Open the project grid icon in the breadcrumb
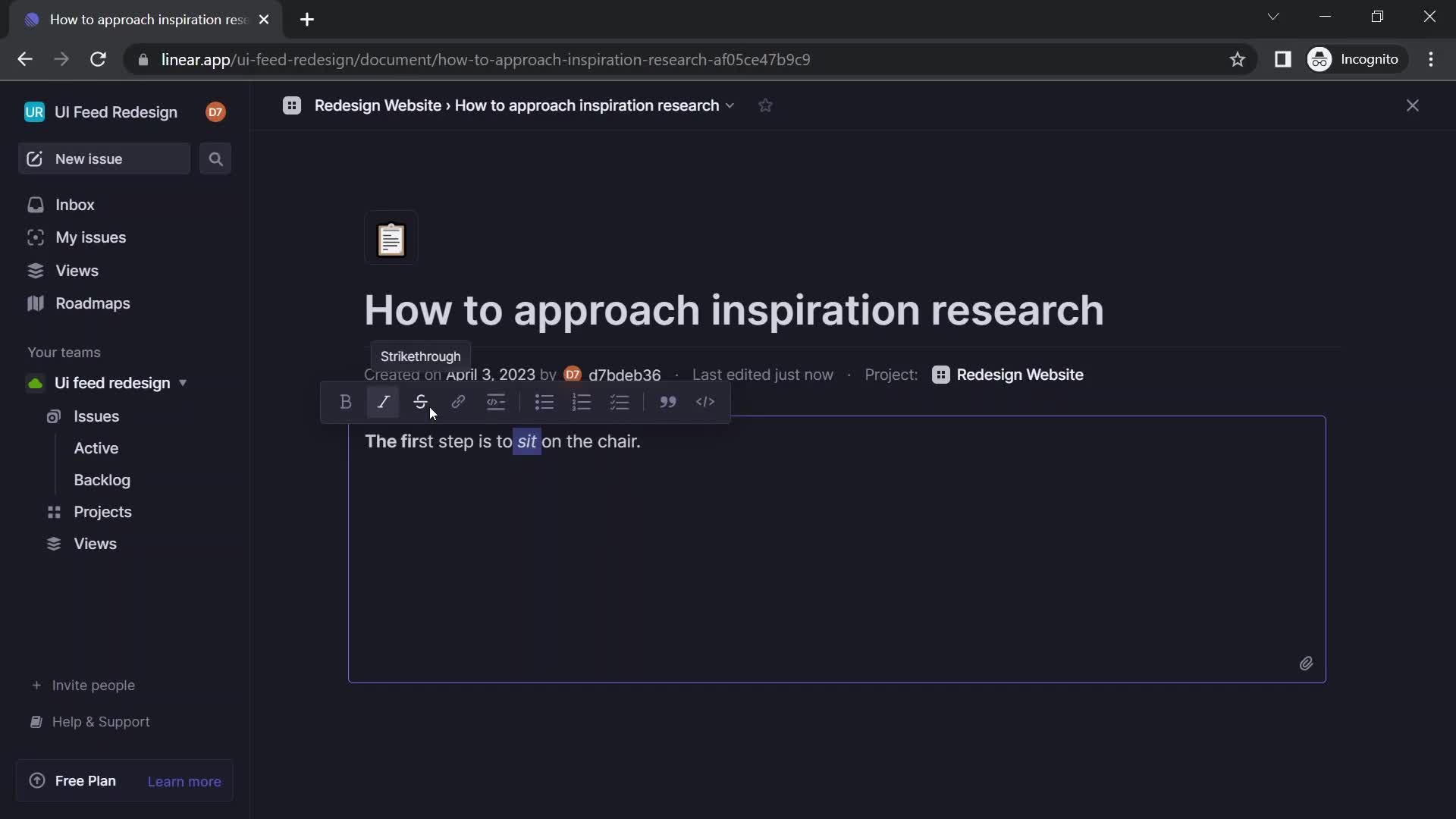 coord(292,105)
